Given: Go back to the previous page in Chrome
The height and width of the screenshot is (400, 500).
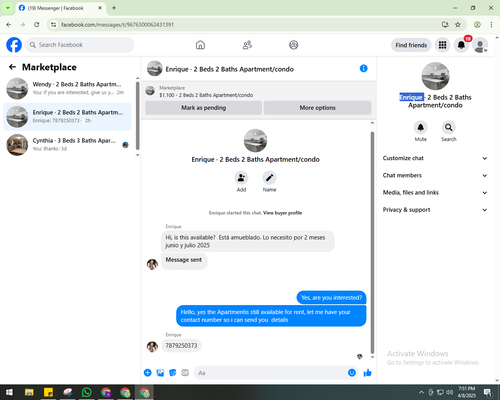Looking at the screenshot, I should tap(9, 25).
